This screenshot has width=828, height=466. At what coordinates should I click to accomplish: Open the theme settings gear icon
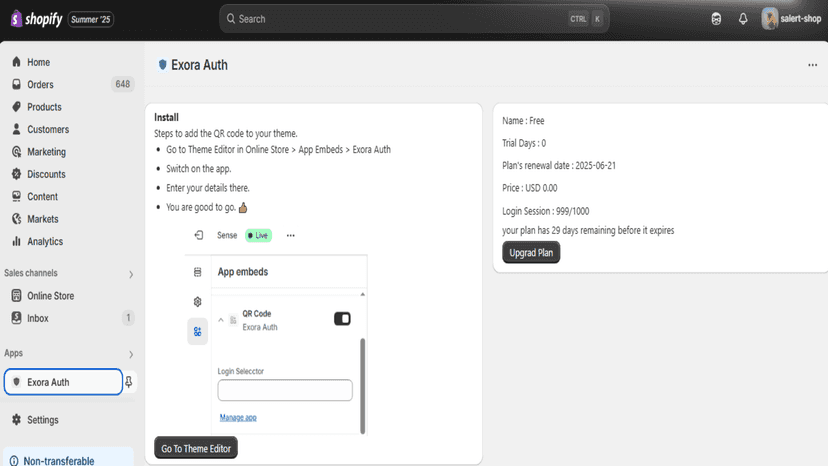tap(197, 302)
